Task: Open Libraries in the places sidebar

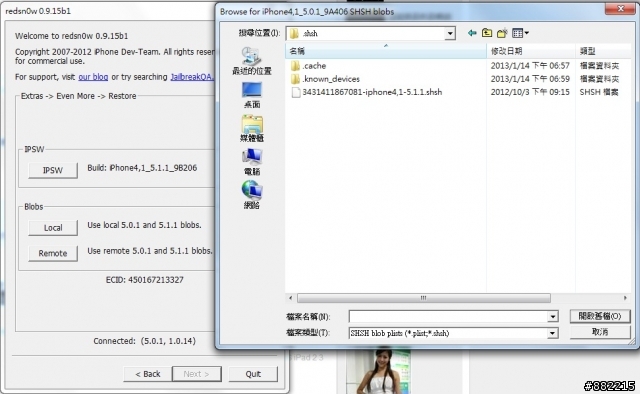Action: 252,128
